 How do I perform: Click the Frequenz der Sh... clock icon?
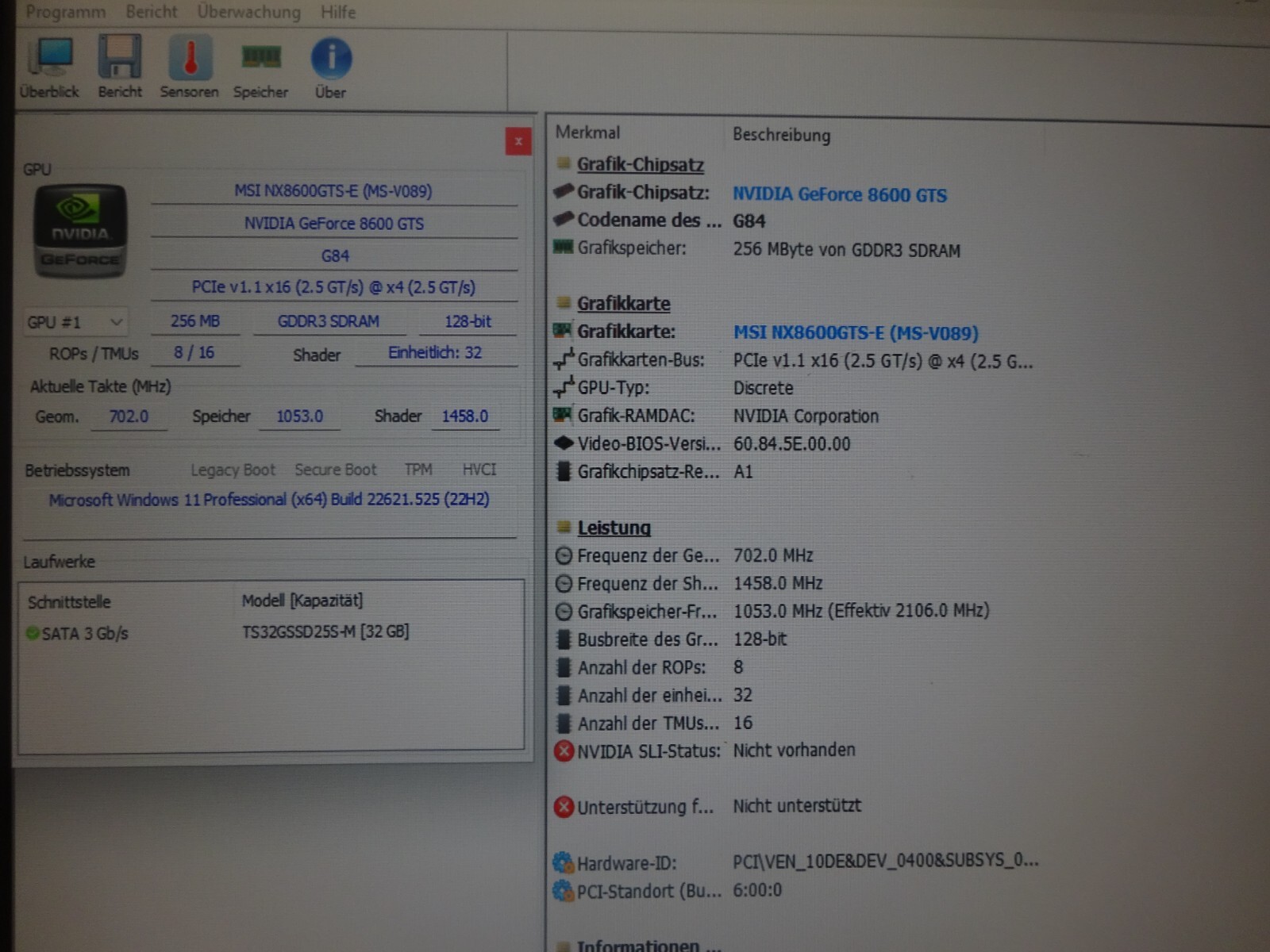click(x=564, y=584)
